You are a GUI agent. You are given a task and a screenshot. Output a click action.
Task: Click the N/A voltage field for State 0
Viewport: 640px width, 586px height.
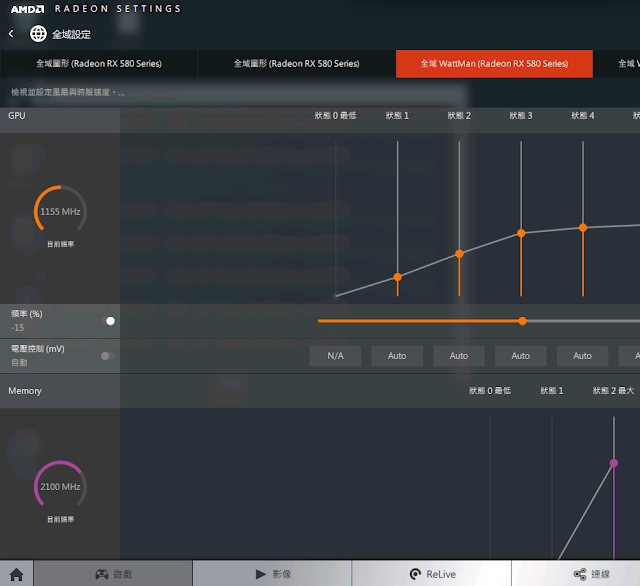336,356
